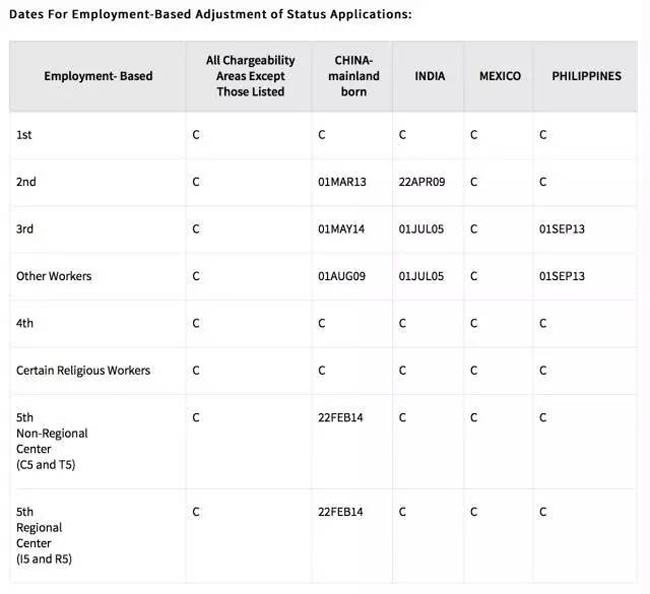This screenshot has height=594, width=650.
Task: Click the 01MAY14 date in the 3rd row
Action: [x=342, y=229]
